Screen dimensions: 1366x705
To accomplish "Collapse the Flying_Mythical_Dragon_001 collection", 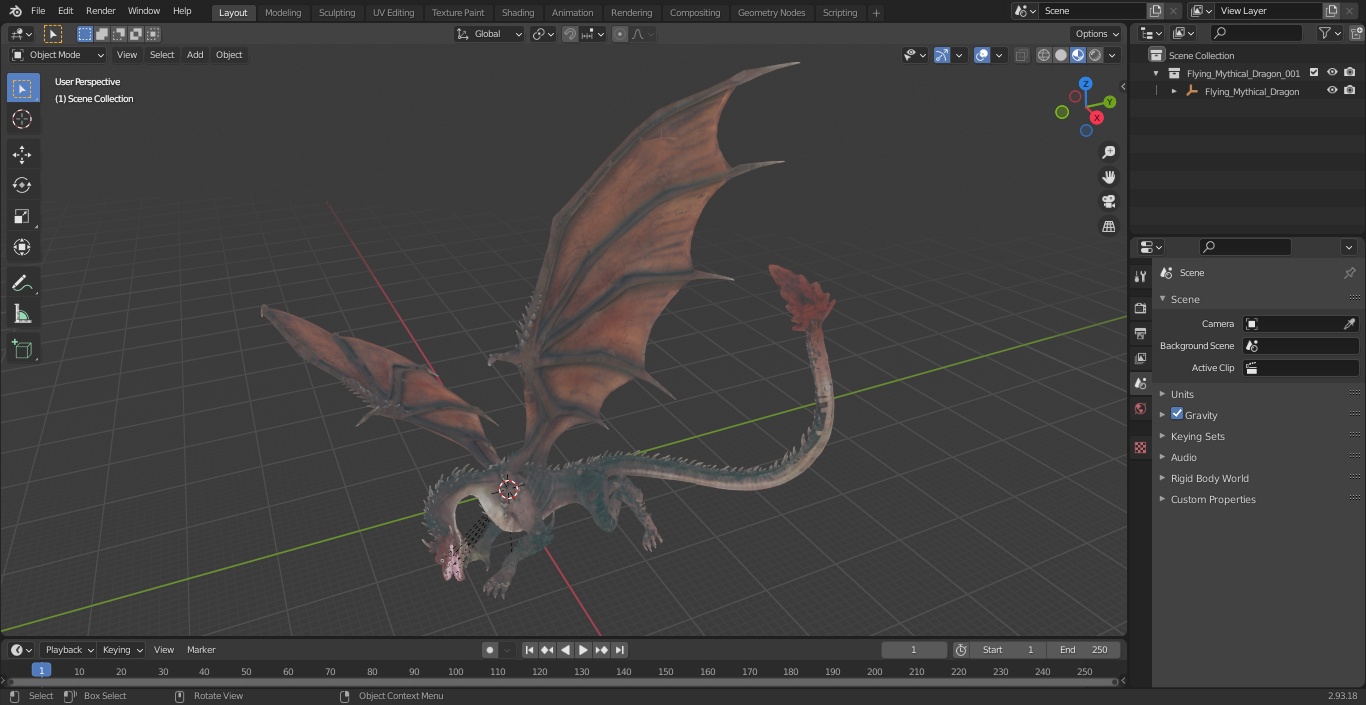I will pos(1156,73).
